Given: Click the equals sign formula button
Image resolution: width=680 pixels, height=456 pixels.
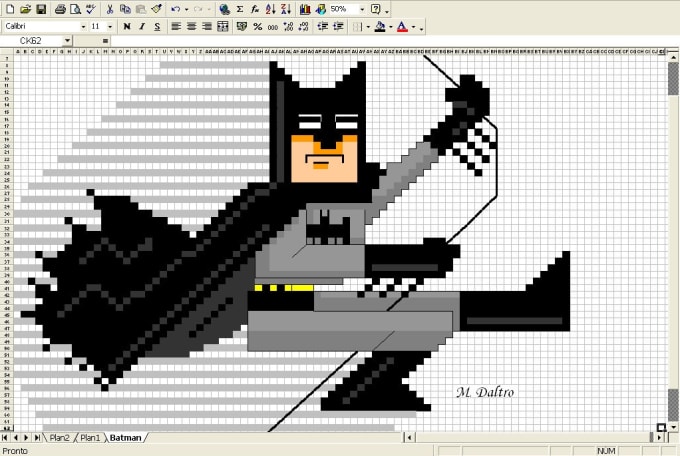Looking at the screenshot, I should 105,41.
